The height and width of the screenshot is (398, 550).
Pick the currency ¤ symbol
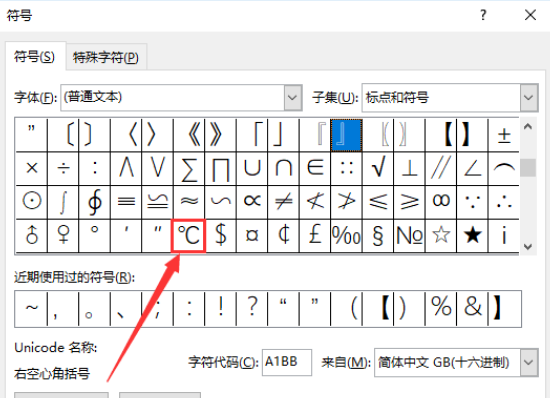pyautogui.click(x=252, y=236)
